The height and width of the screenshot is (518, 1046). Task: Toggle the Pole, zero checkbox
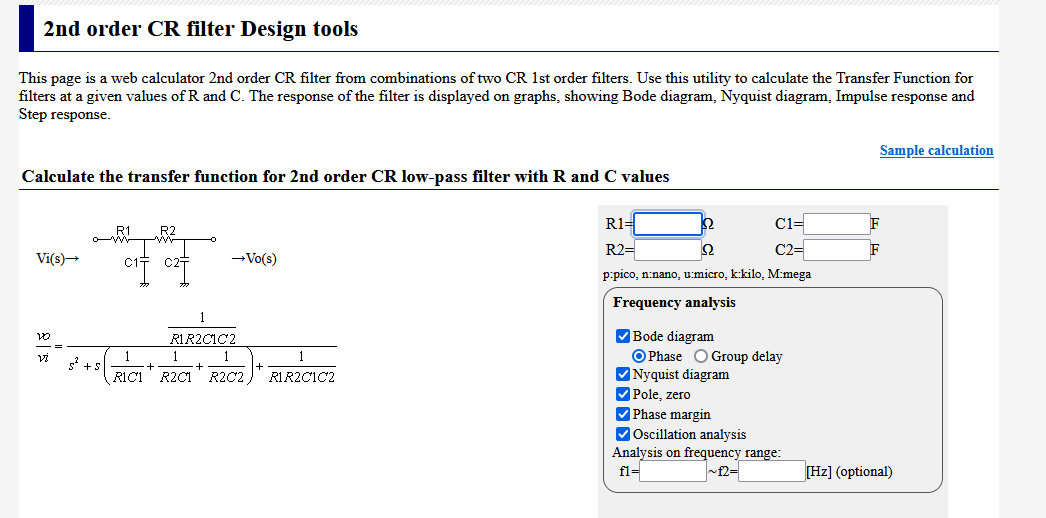tap(623, 395)
